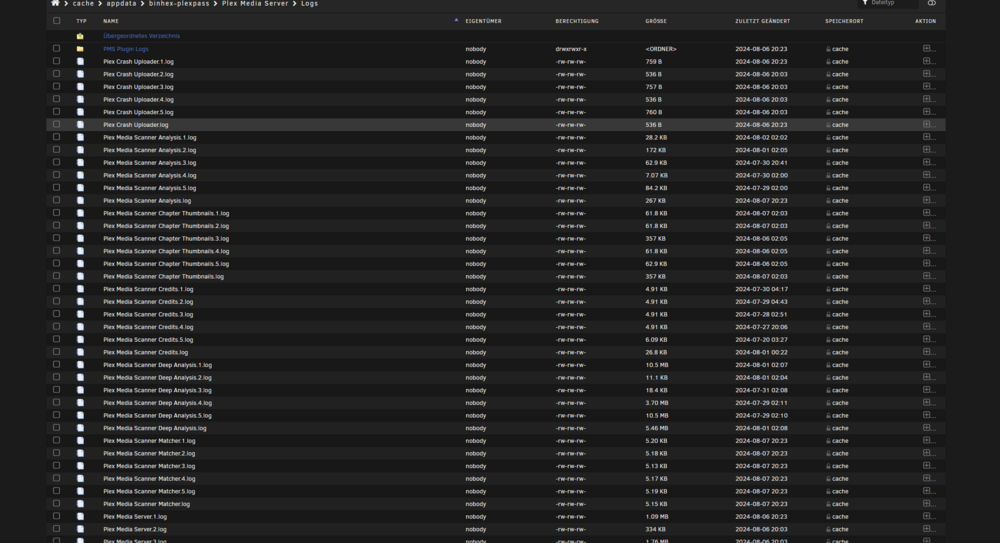Open action menu for Plex Media Scanner Credits.log
Image resolution: width=1000 pixels, height=543 pixels.
coord(928,352)
